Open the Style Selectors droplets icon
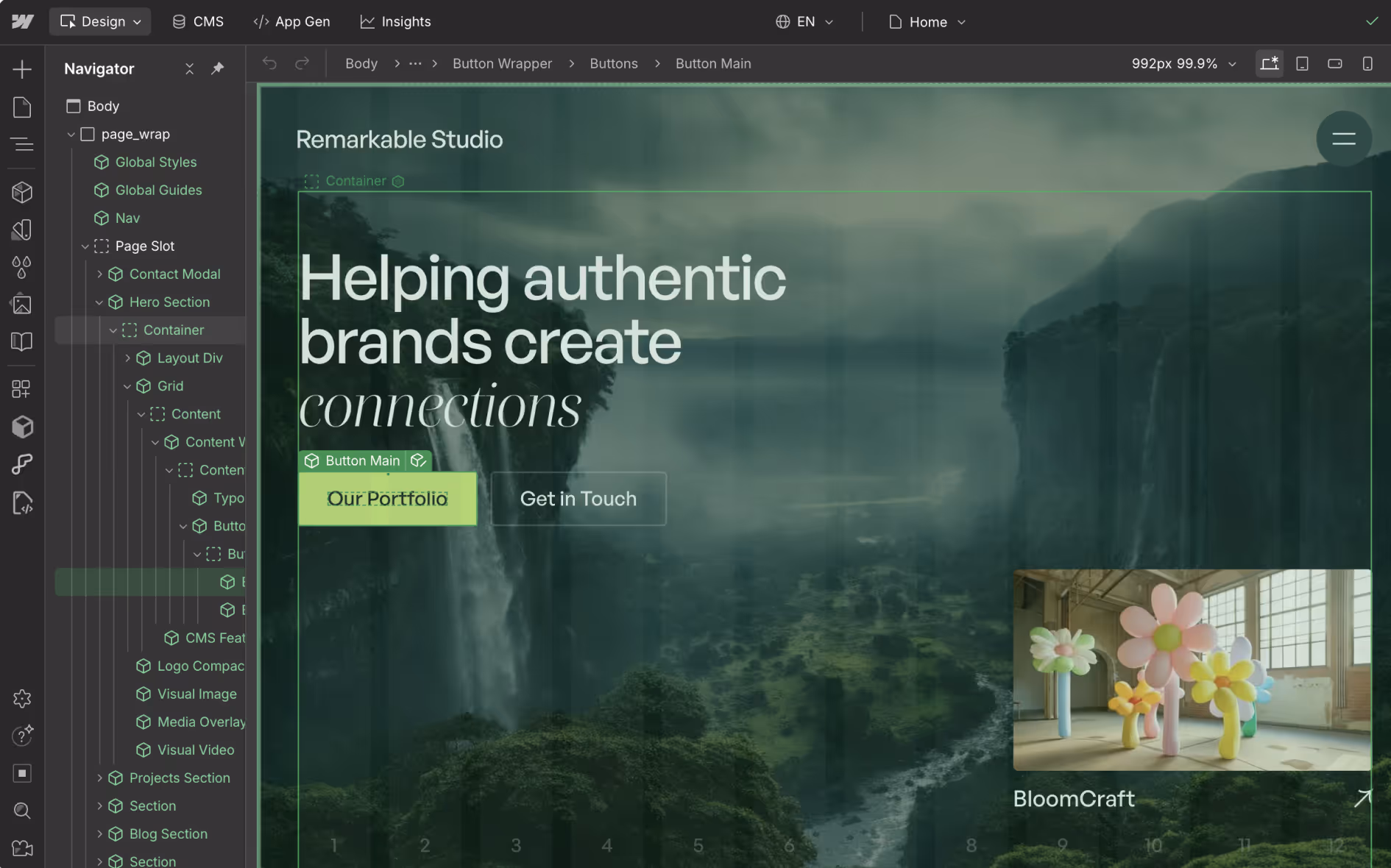 pos(22,267)
